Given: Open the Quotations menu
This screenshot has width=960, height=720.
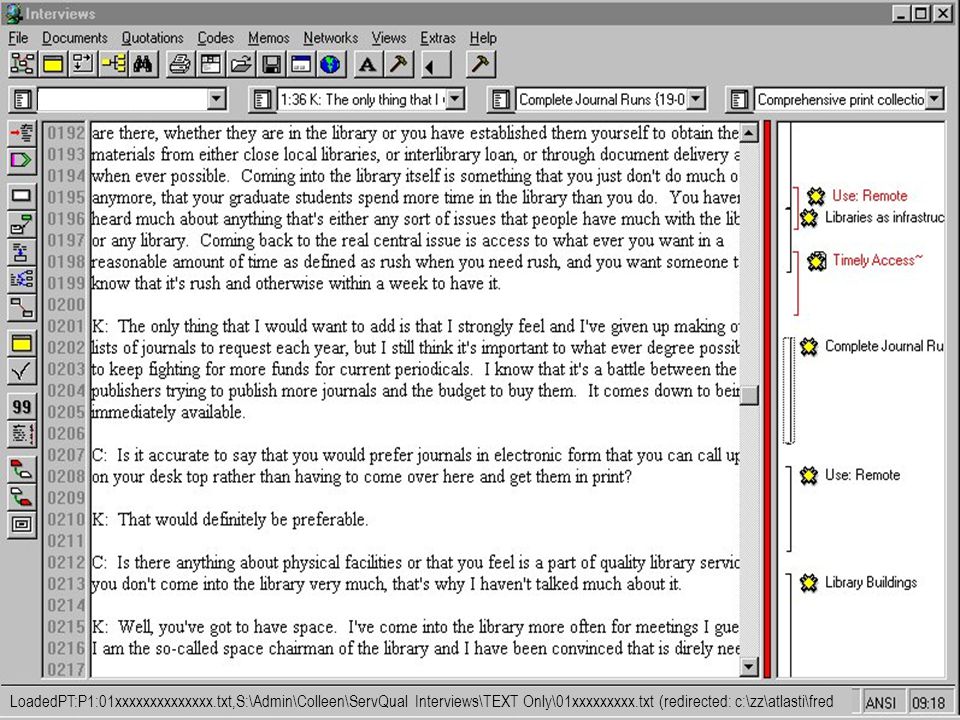Looking at the screenshot, I should [x=152, y=38].
